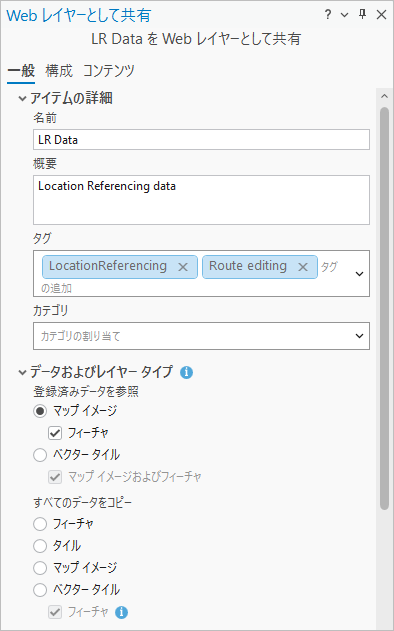
Task: Toggle フィーチャ checkbox under registered マップ イメージ
Action: 55,433
